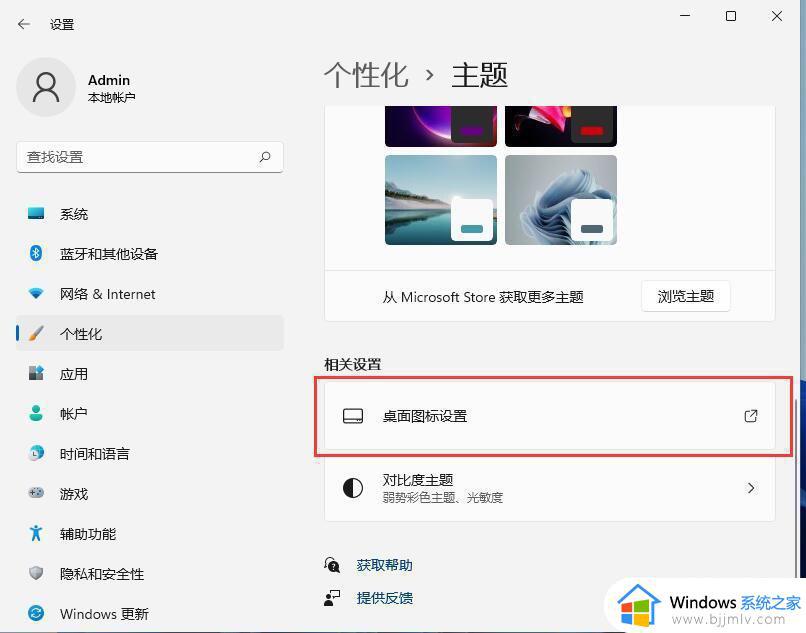The width and height of the screenshot is (806, 633).
Task: Click the Windows 更新 sync icon
Action: coord(36,613)
